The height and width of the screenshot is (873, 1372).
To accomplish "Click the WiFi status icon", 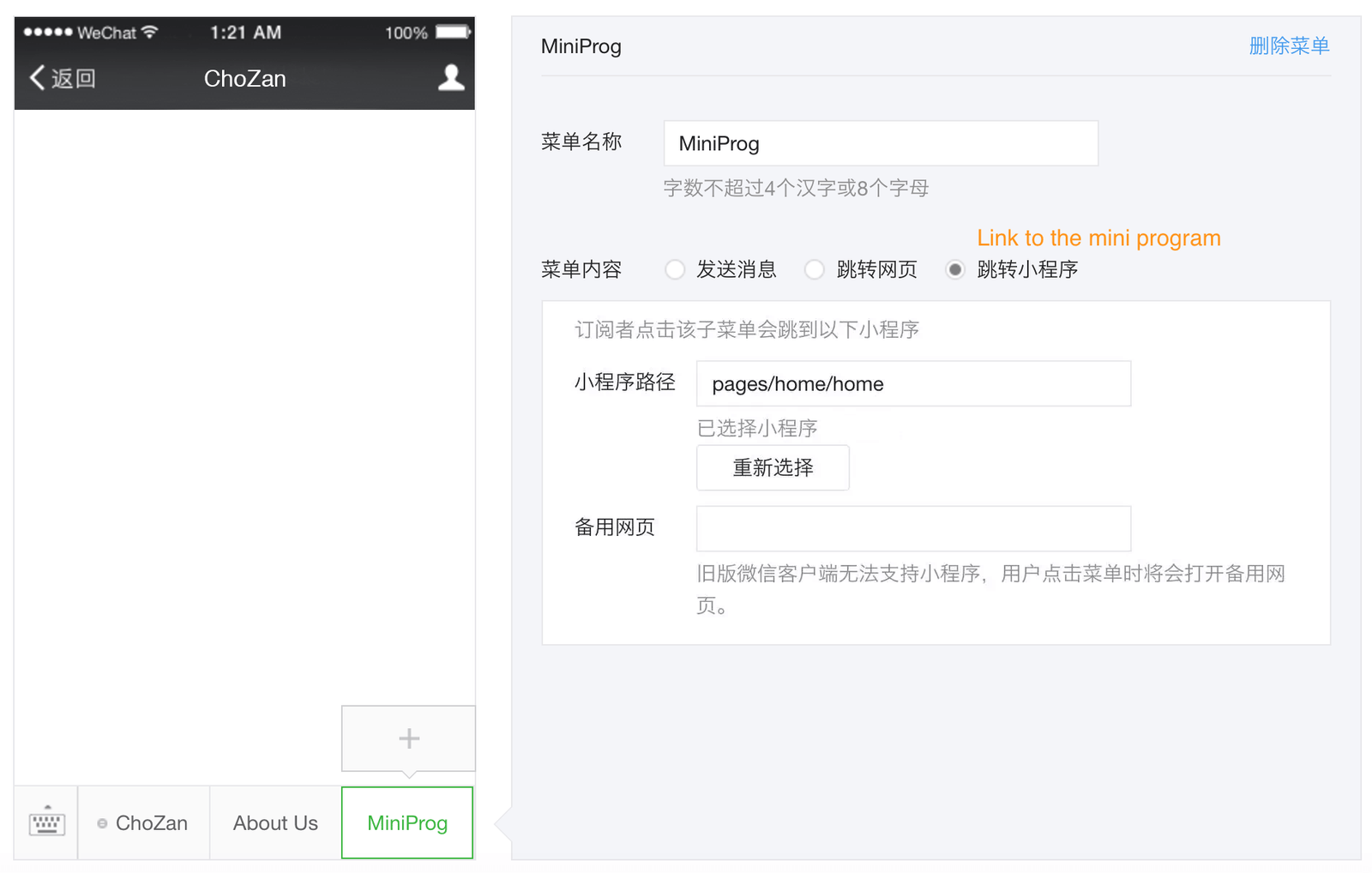I will pos(150,32).
